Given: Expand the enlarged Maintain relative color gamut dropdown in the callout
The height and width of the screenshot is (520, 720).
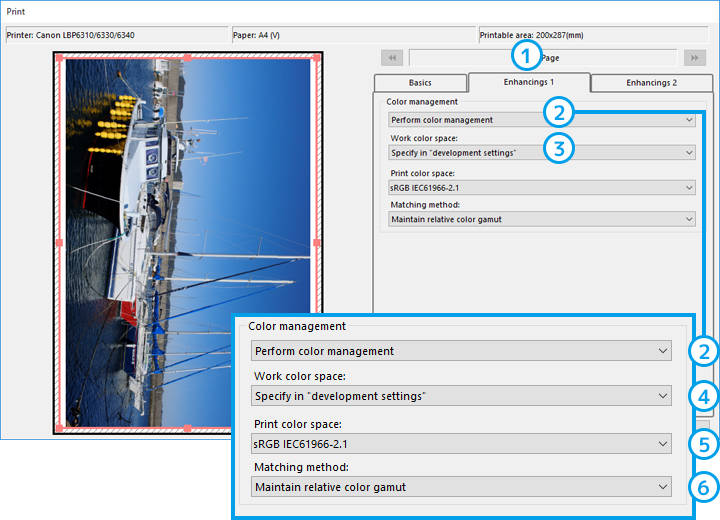Looking at the screenshot, I should click(461, 486).
